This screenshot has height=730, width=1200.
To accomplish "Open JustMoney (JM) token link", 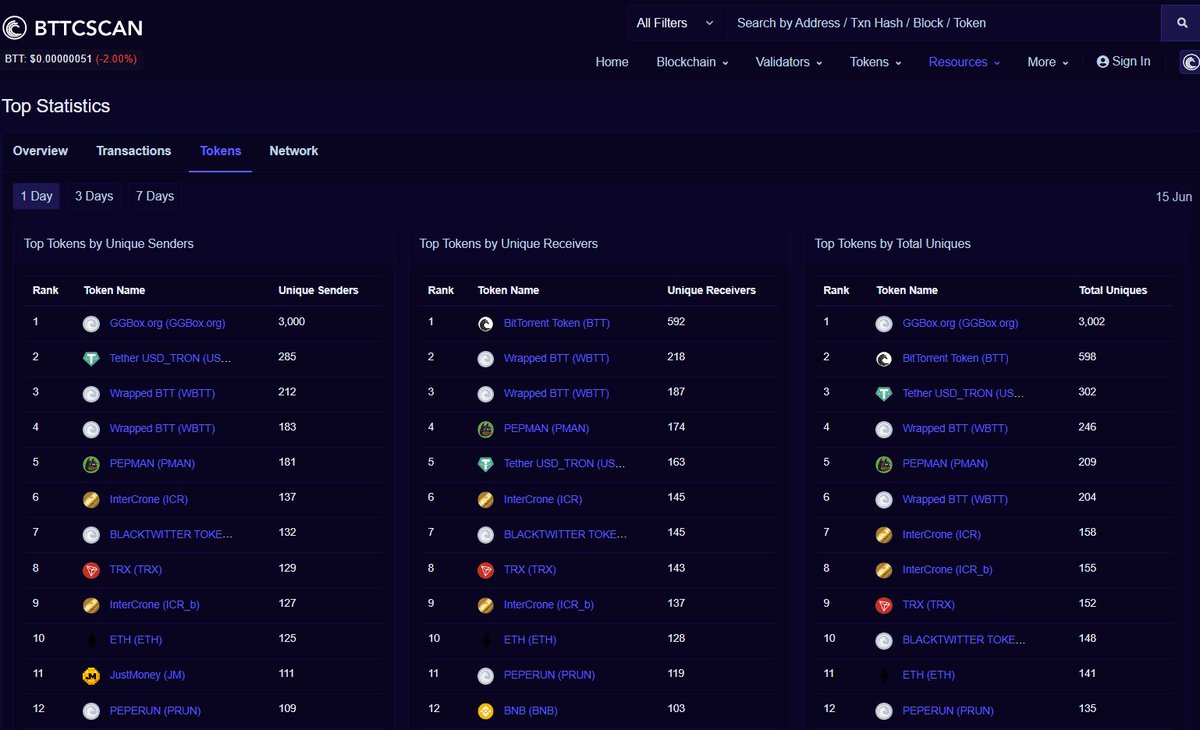I will tap(147, 676).
